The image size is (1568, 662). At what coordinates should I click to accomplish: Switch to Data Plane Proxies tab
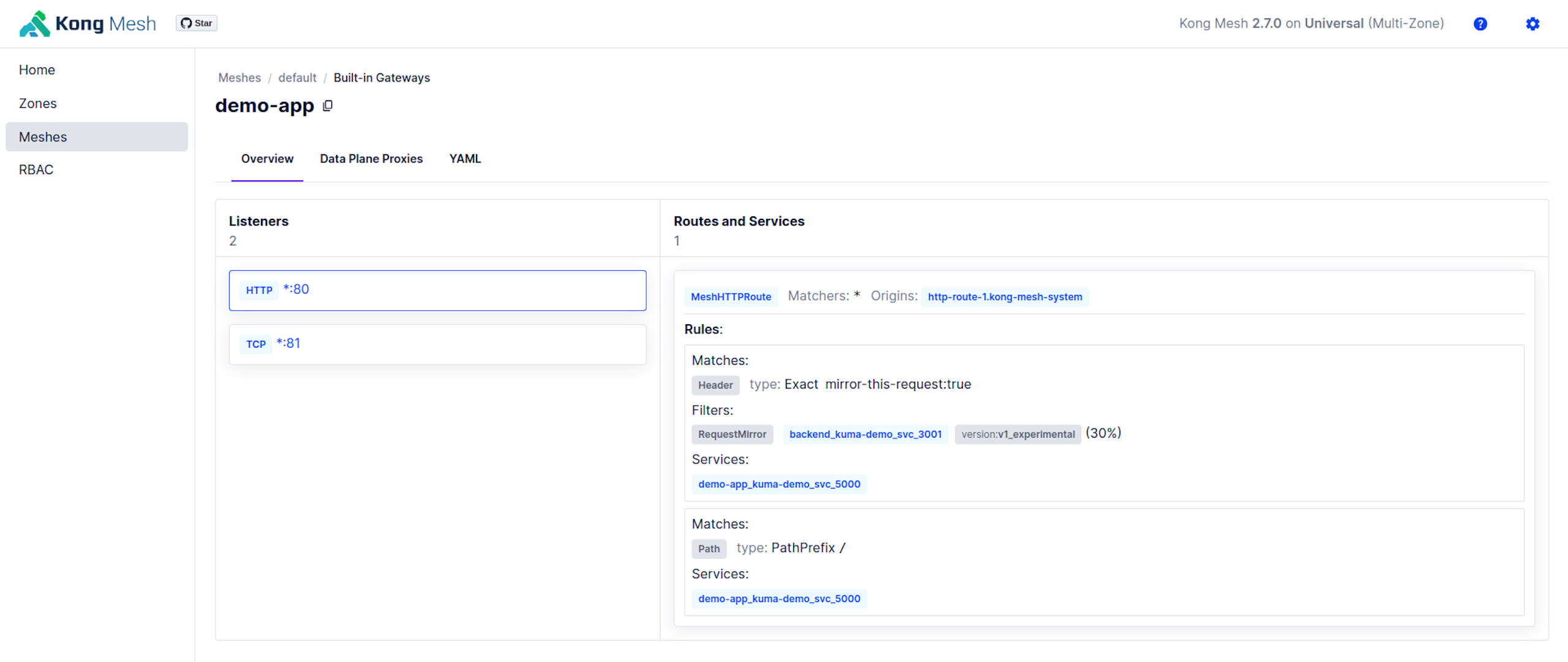371,159
